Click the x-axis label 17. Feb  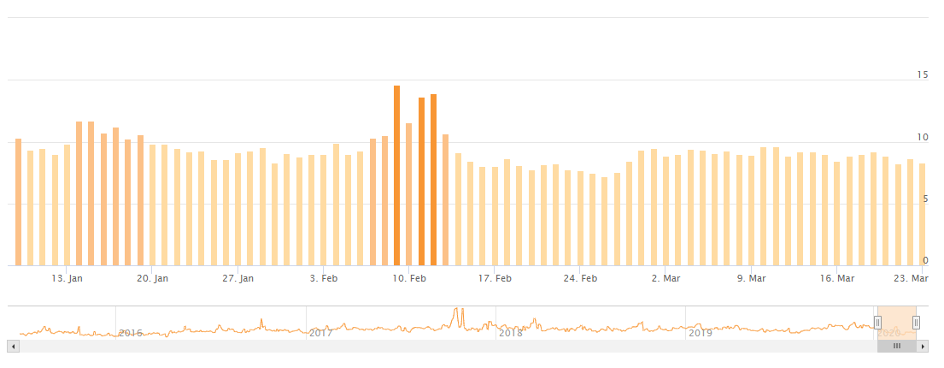click(x=494, y=278)
